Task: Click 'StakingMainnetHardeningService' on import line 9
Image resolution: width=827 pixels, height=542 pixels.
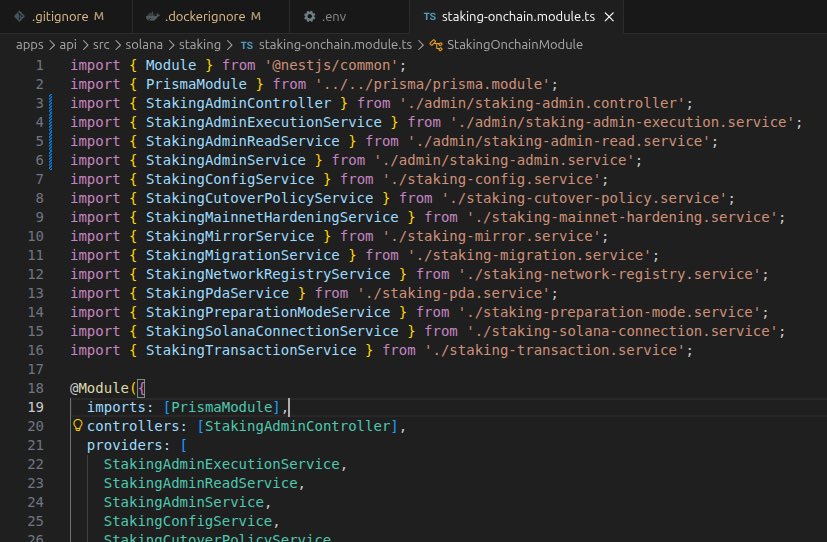Action: [x=272, y=217]
